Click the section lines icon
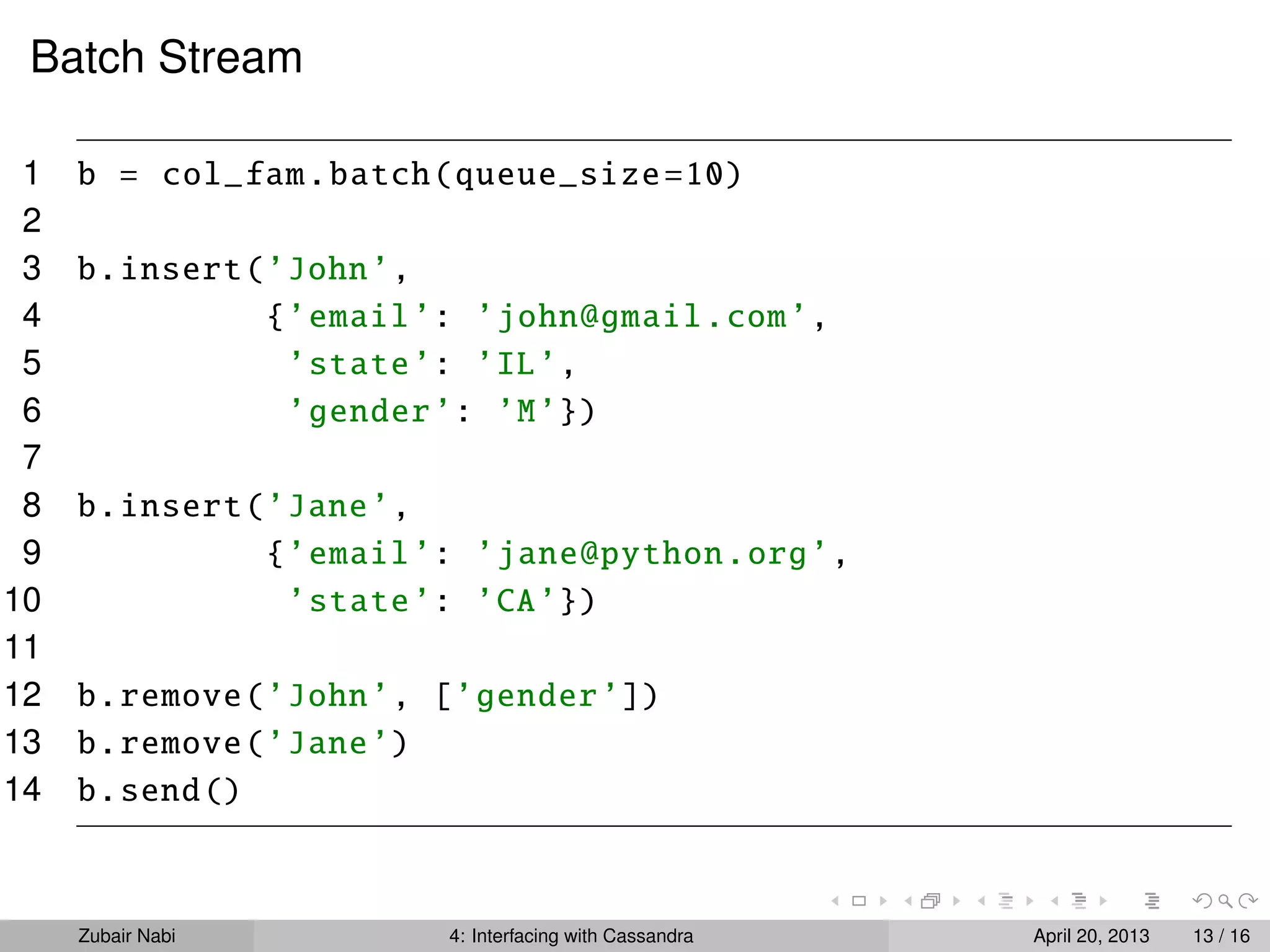This screenshot has height=952, width=1270. pos(1079,901)
